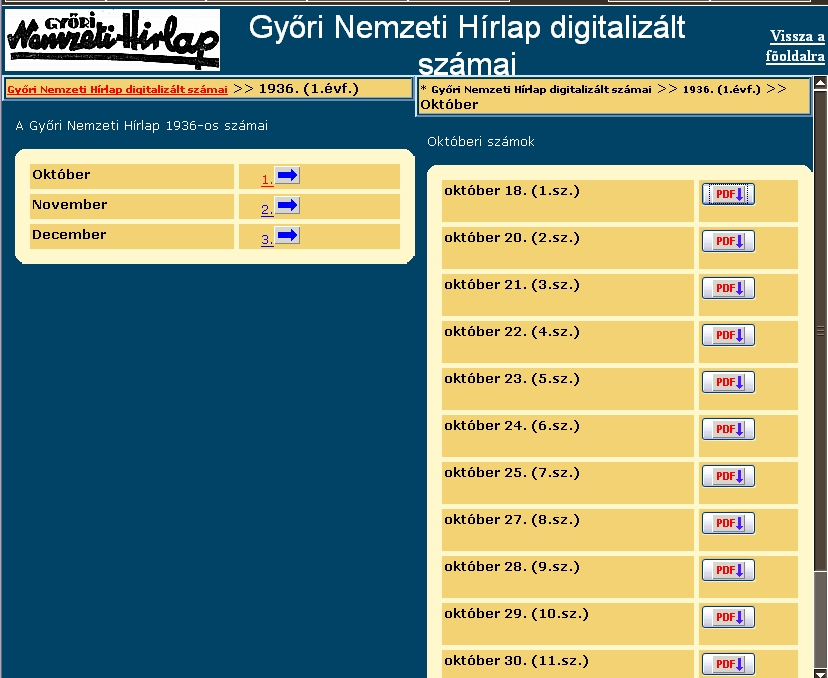Click the scrollbar down arrow on right pane

[821, 672]
